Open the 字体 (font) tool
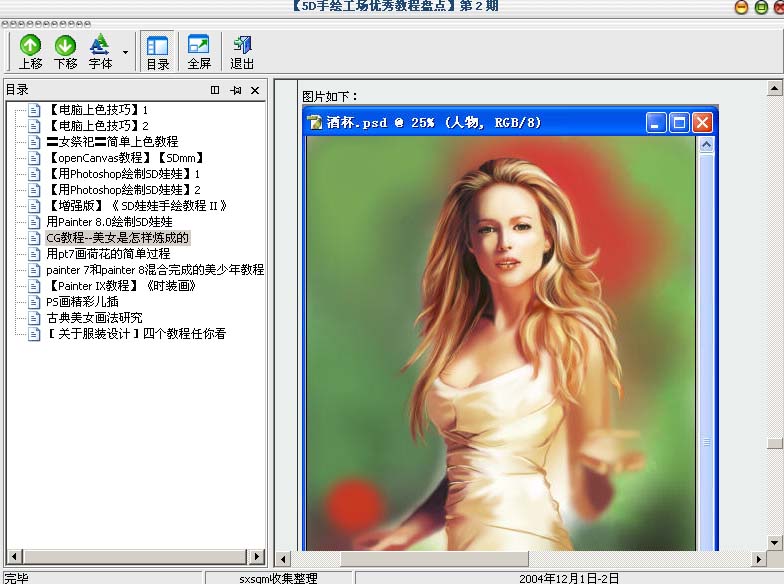Viewport: 784px width, 584px height. pos(100,52)
